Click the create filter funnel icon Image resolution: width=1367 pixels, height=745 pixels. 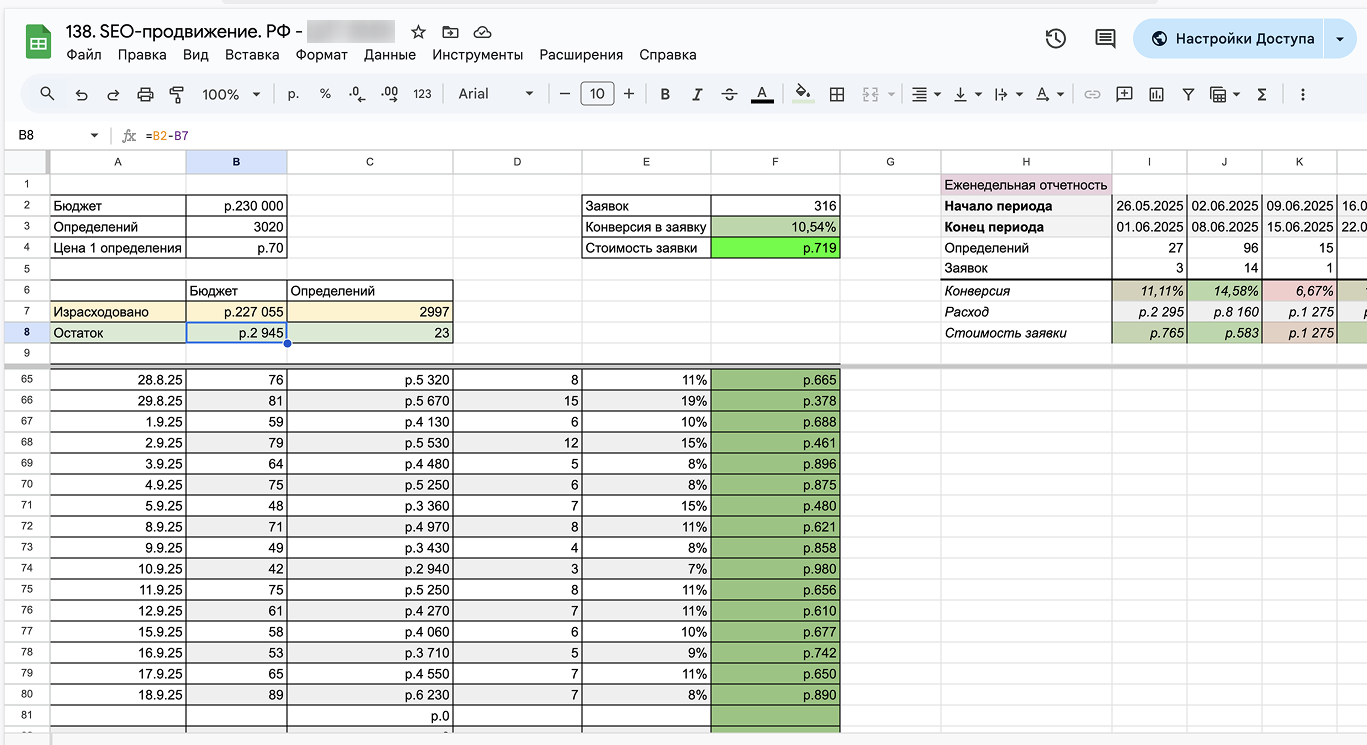coord(1188,94)
